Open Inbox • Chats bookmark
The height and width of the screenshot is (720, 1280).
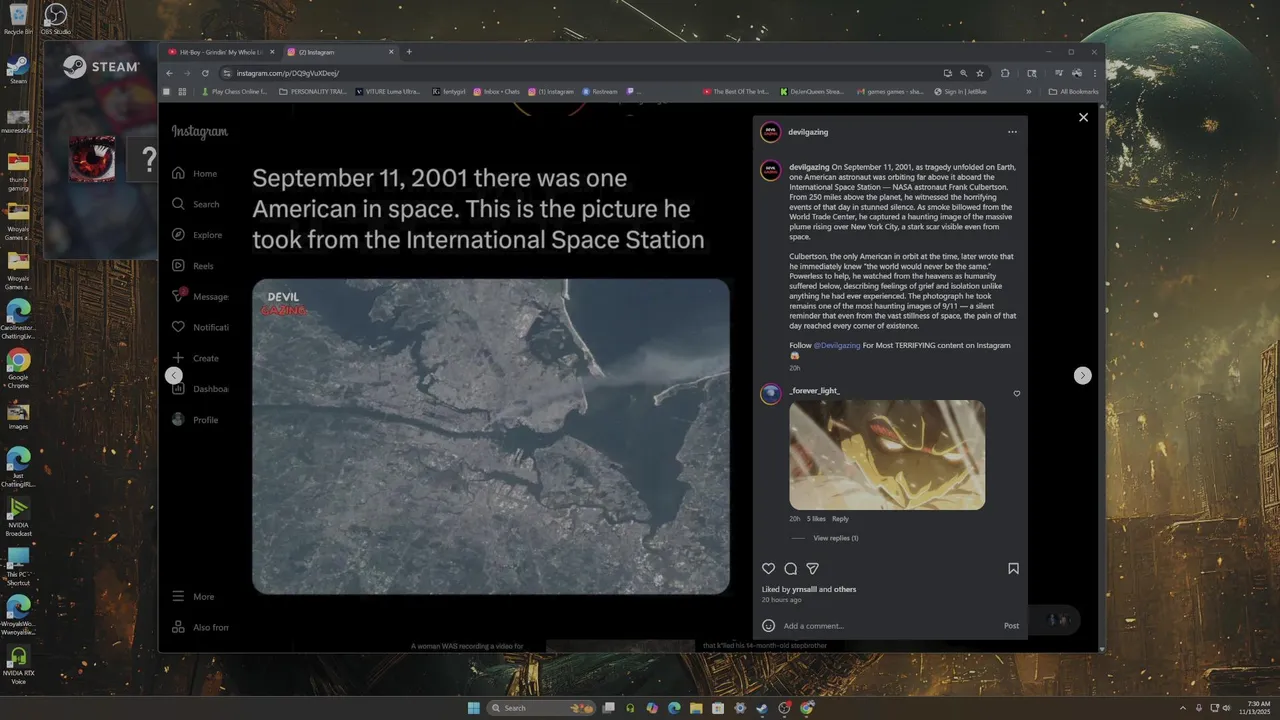pos(496,91)
